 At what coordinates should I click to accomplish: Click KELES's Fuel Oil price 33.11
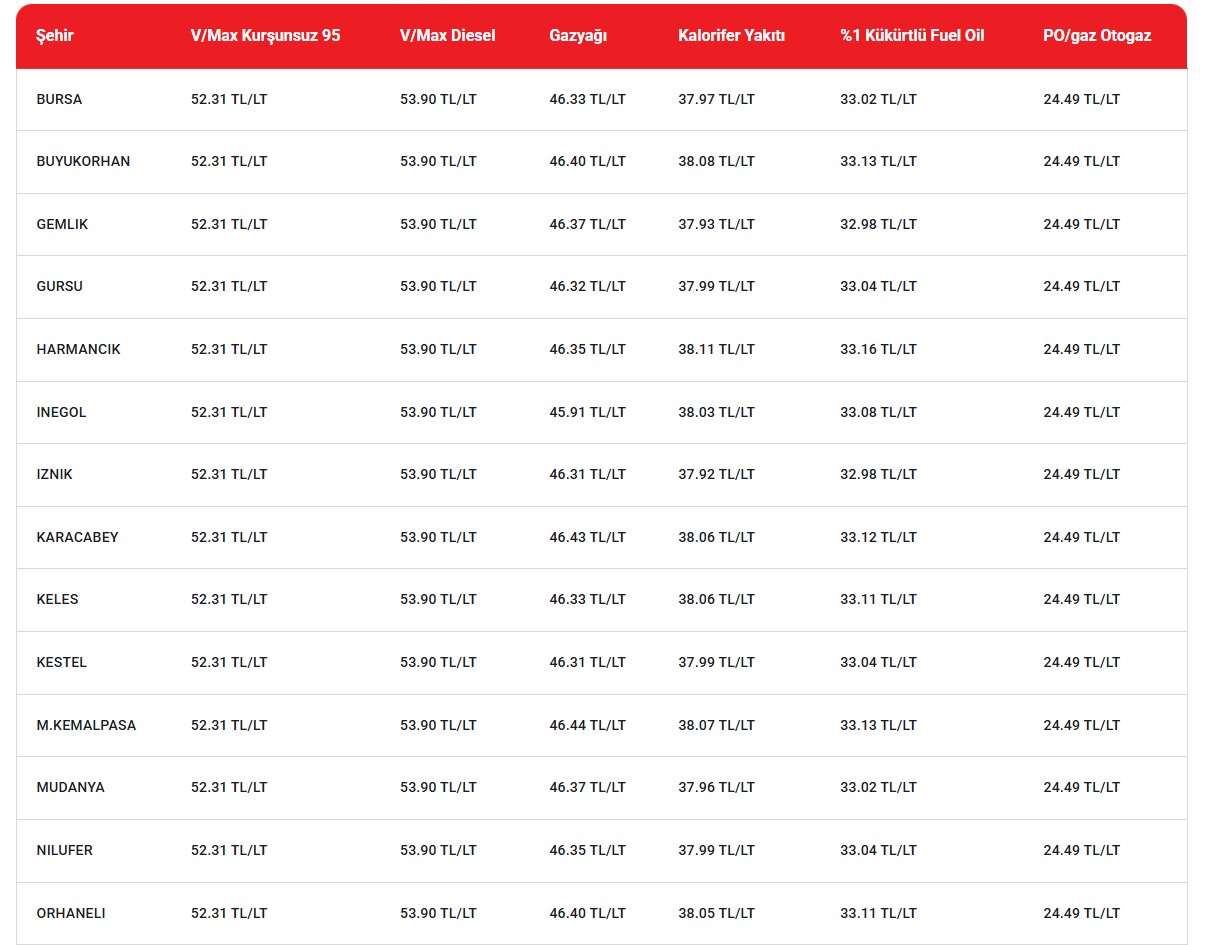878,599
